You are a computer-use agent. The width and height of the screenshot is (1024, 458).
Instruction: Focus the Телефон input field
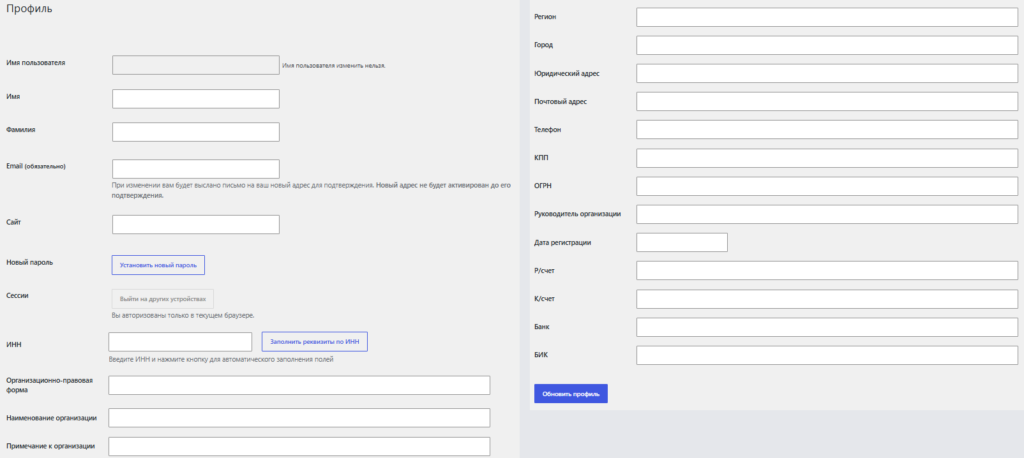[x=827, y=129]
